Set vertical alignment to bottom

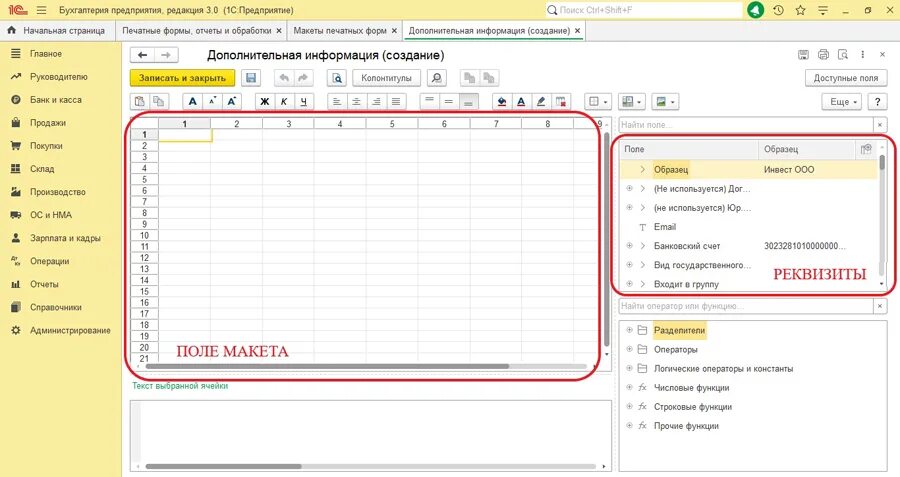[468, 102]
